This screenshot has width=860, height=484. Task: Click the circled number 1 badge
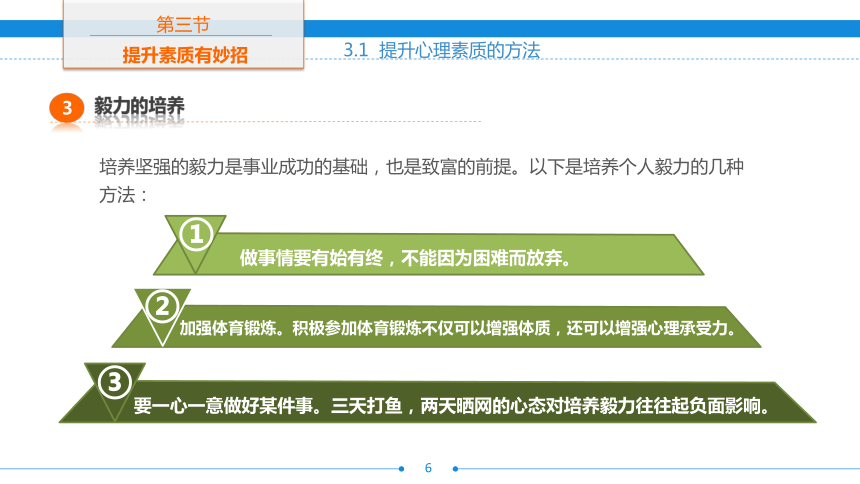point(196,234)
